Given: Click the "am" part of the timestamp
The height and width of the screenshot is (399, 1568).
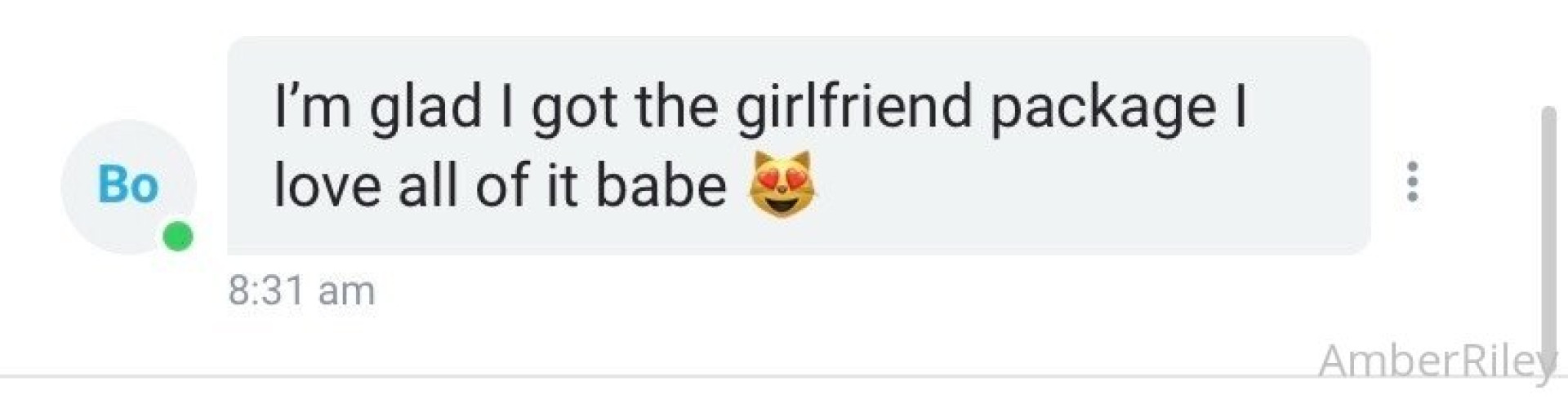Looking at the screenshot, I should tap(347, 292).
